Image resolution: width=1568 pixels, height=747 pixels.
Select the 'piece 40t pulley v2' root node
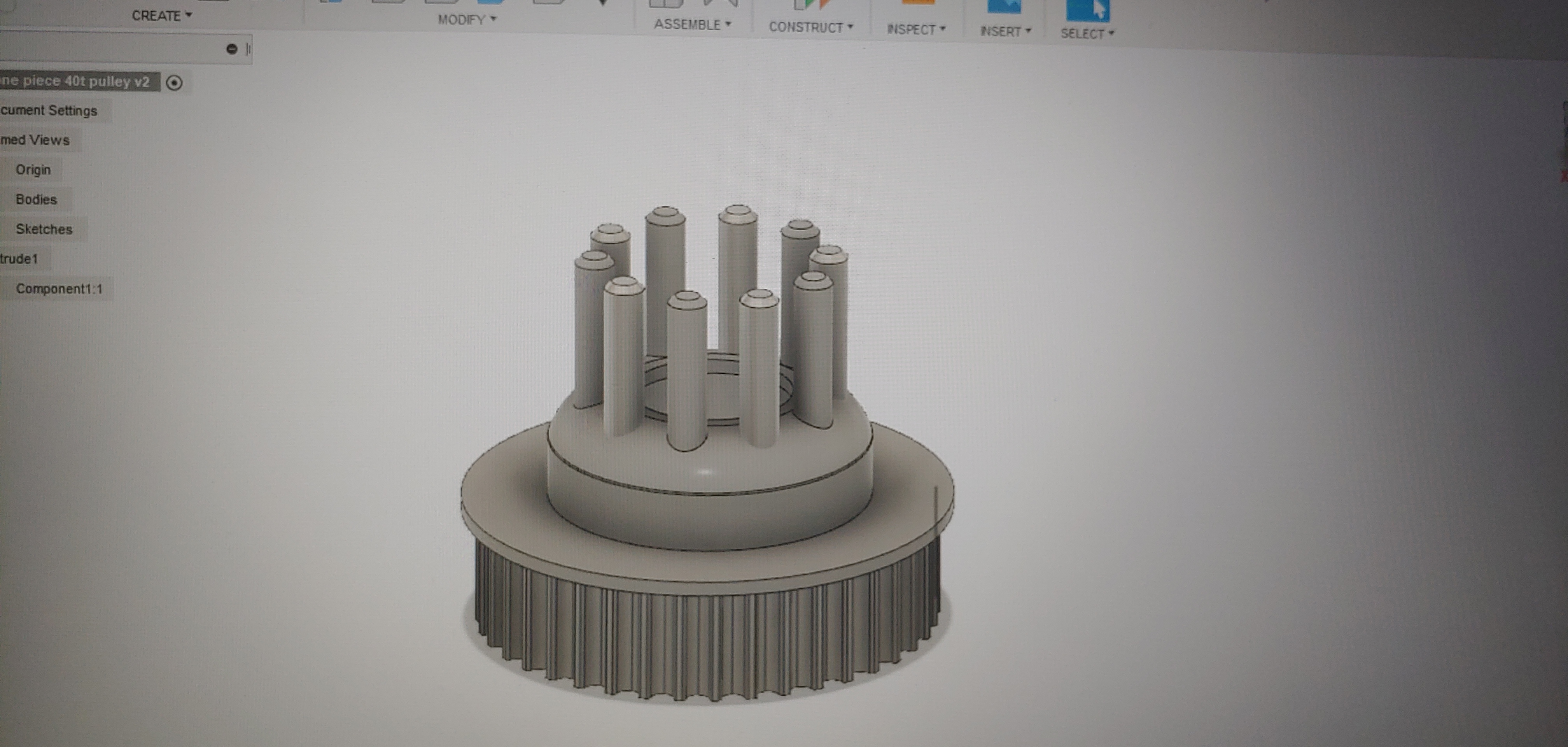(x=76, y=82)
